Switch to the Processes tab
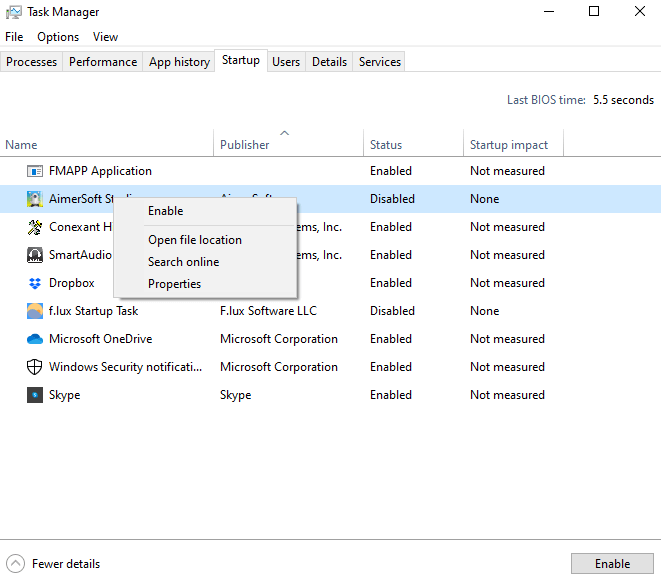 tap(31, 62)
